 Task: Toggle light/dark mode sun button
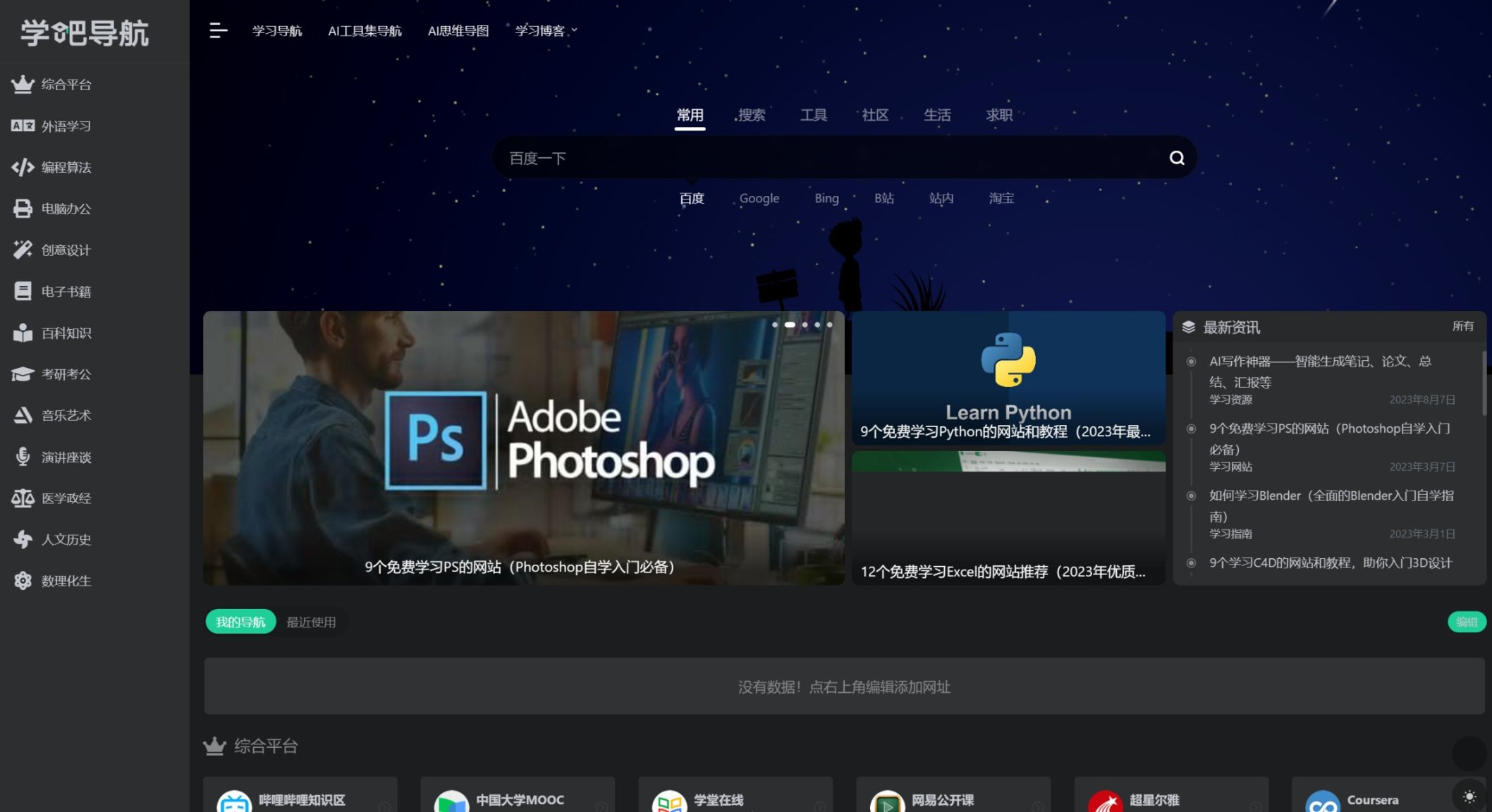[x=1469, y=796]
